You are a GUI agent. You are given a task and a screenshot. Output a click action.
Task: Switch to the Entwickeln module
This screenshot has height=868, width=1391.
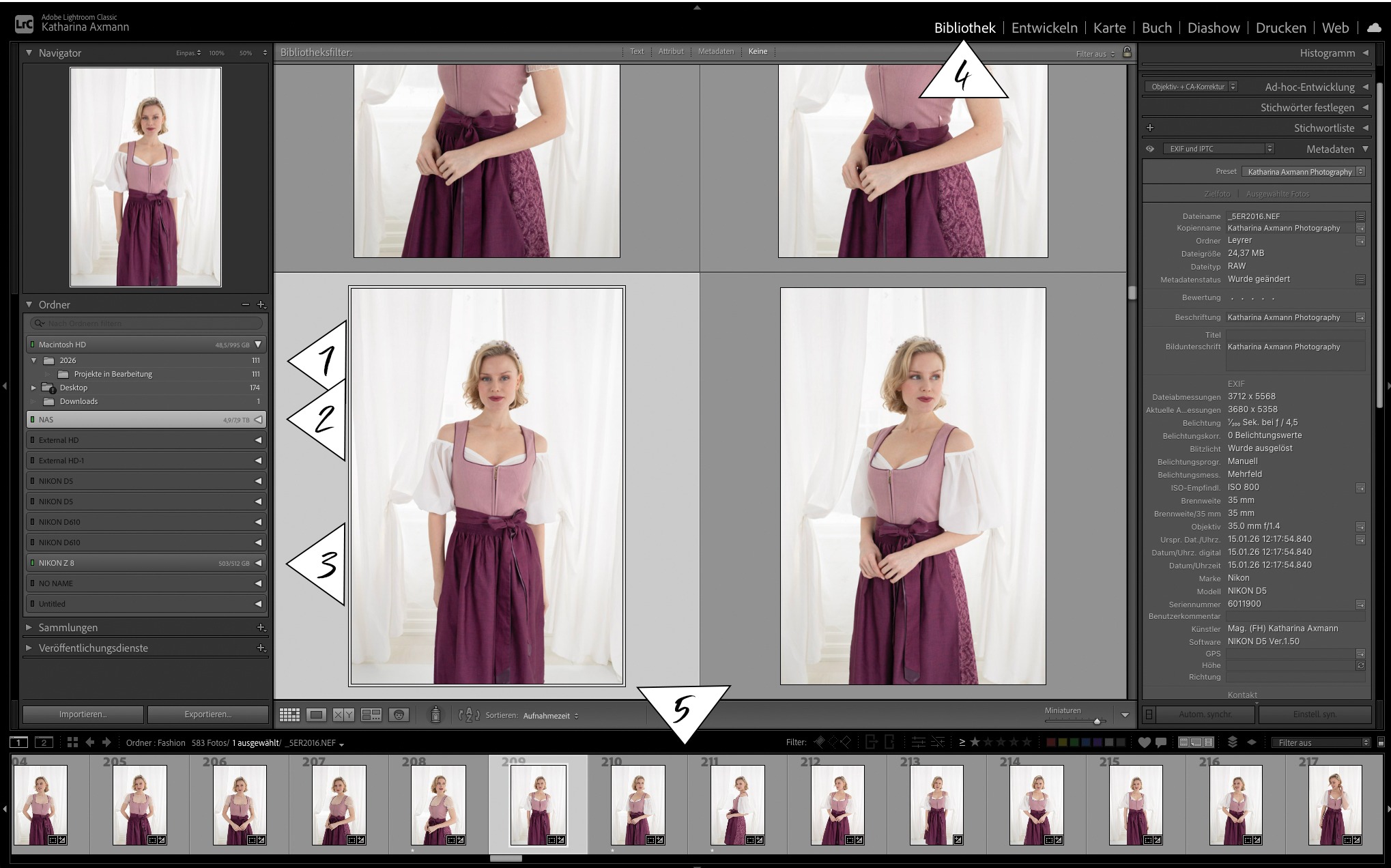pyautogui.click(x=1044, y=28)
